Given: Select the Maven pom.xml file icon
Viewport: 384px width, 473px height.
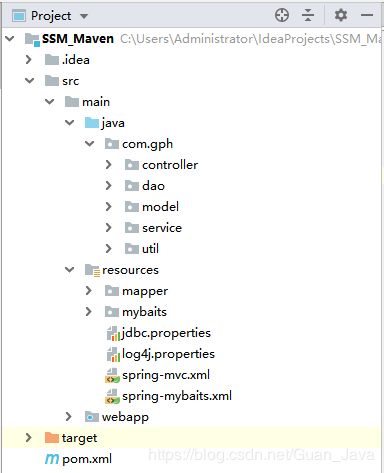Looking at the screenshot, I should [x=52, y=459].
